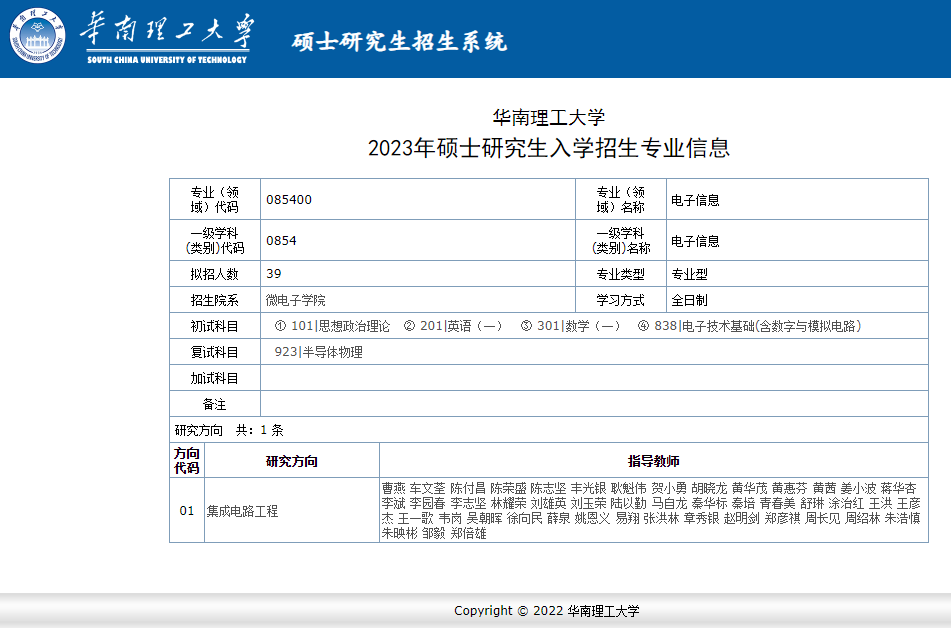
Task: Select research direction 集成电路工程
Action: 243,511
